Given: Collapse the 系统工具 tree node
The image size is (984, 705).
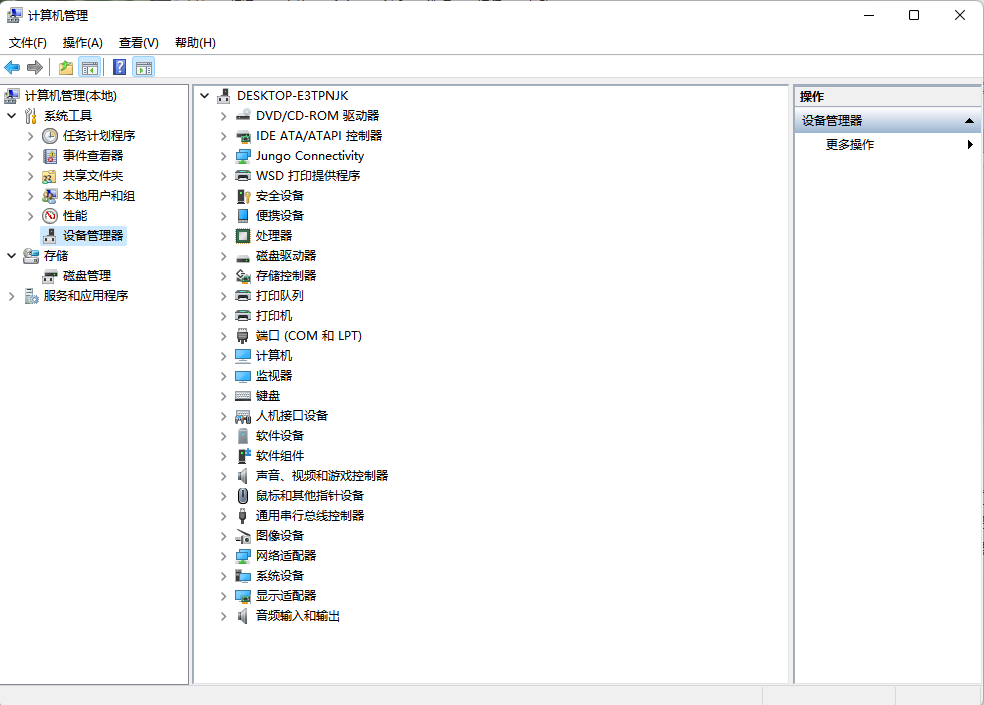Looking at the screenshot, I should click(x=11, y=116).
